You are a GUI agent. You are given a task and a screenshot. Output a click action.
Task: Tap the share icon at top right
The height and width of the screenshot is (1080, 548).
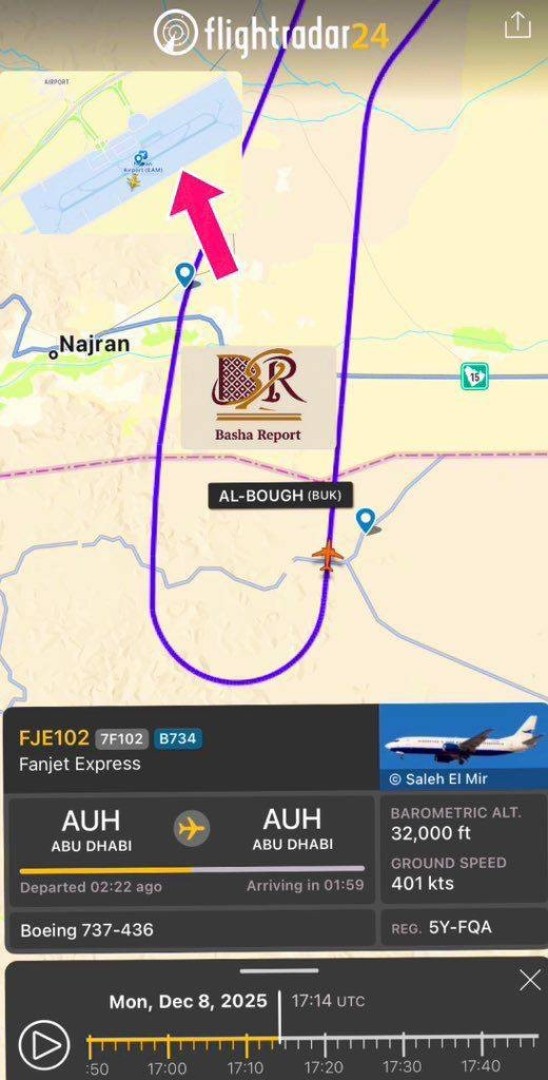pyautogui.click(x=517, y=25)
